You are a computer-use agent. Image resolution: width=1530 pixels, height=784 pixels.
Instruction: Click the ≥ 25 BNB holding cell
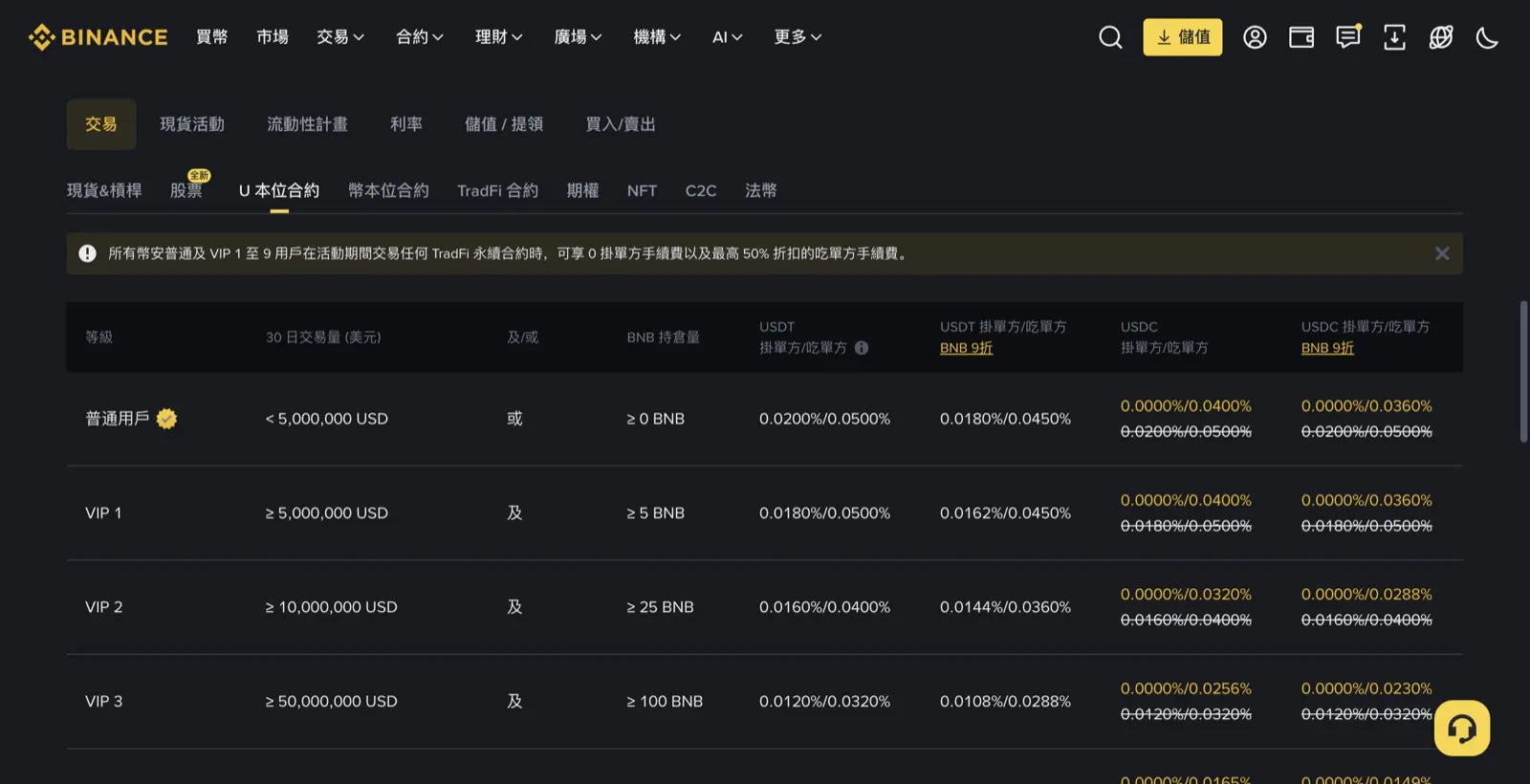[x=660, y=607]
